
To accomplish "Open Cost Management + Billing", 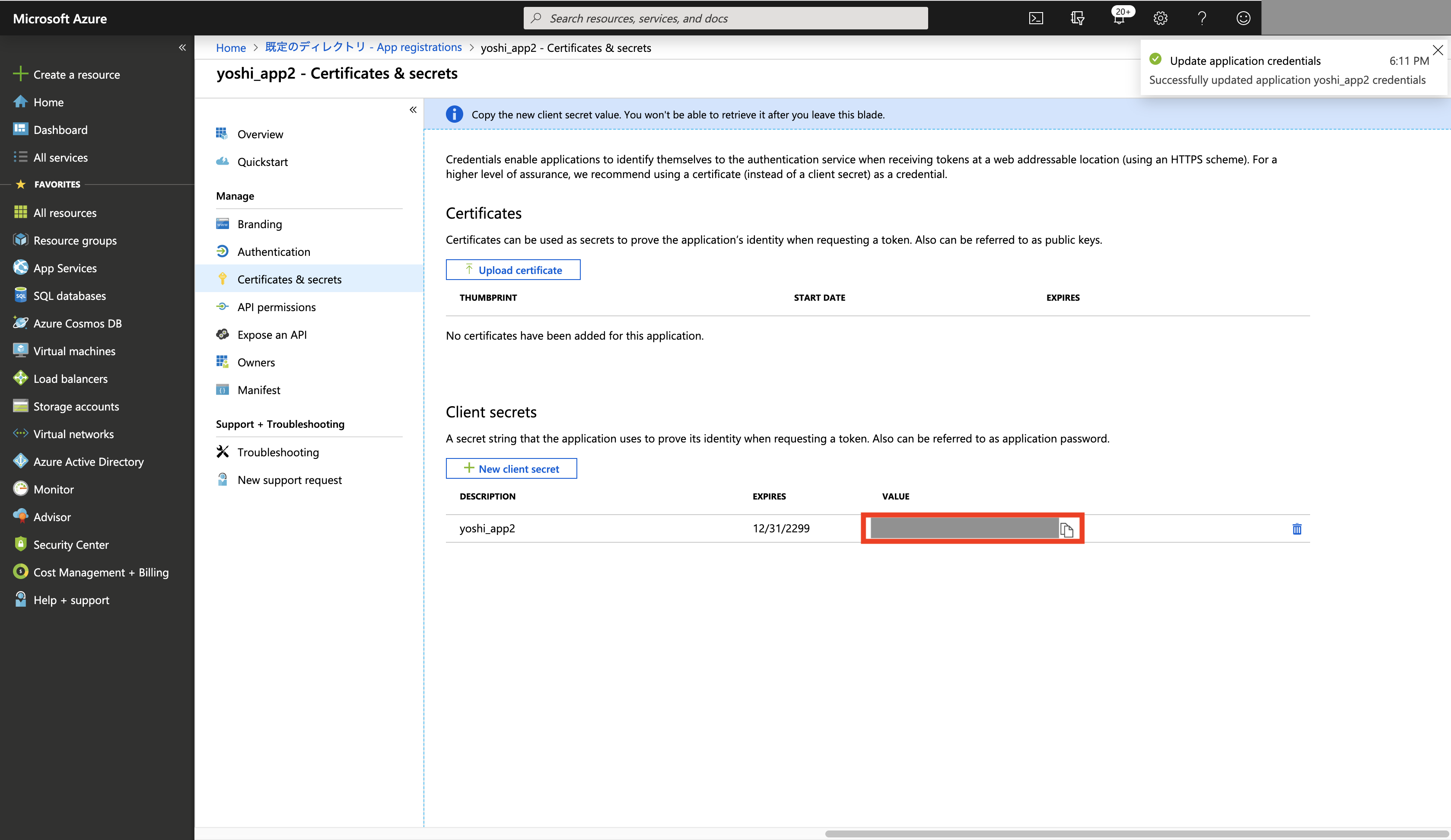I will (92, 572).
